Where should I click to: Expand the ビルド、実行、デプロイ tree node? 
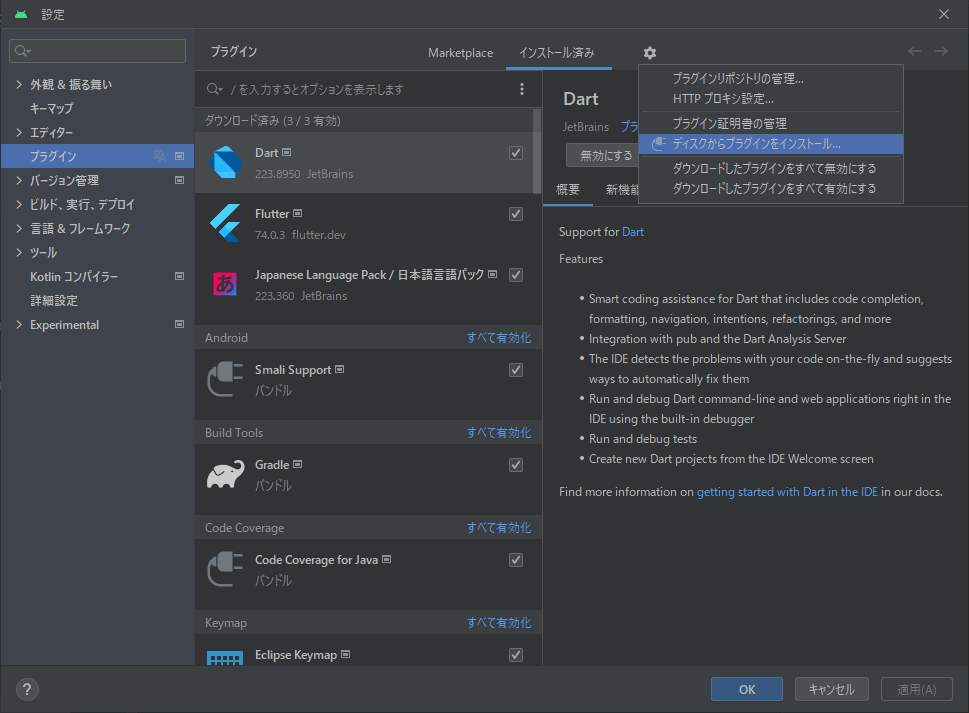click(x=19, y=205)
